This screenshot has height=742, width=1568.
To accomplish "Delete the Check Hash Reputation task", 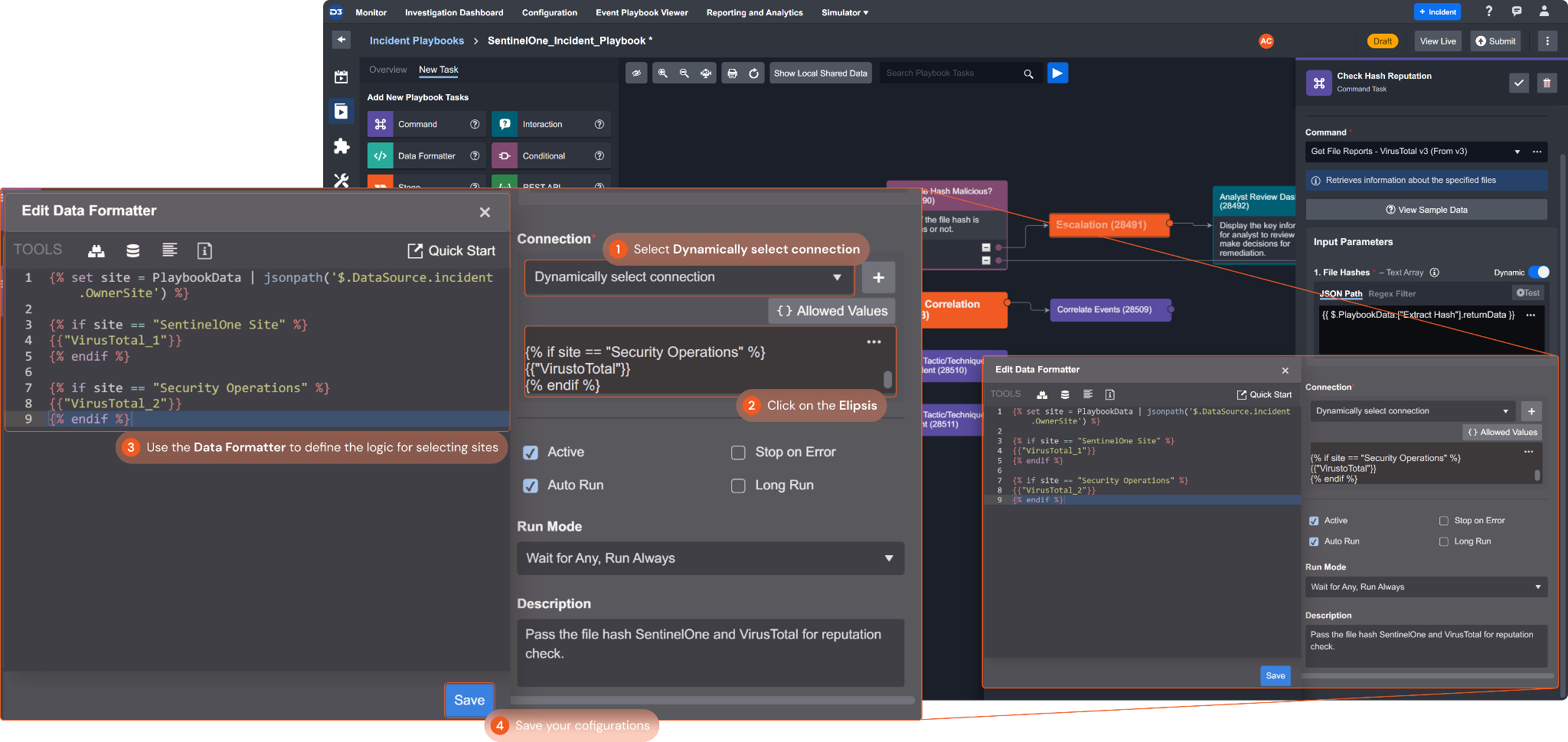I will click(x=1547, y=83).
